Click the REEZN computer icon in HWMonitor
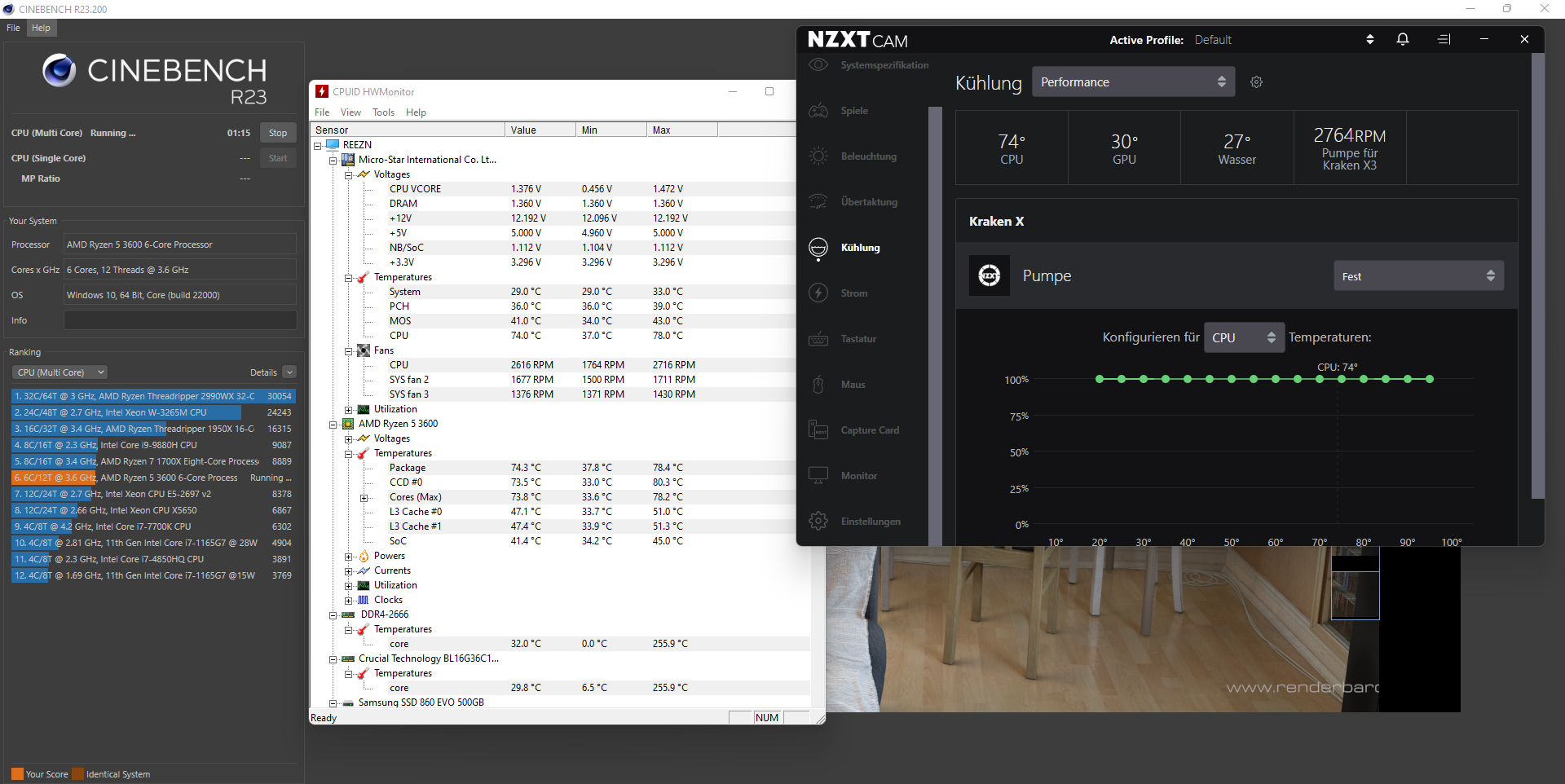This screenshot has height=784, width=1565. coord(333,145)
